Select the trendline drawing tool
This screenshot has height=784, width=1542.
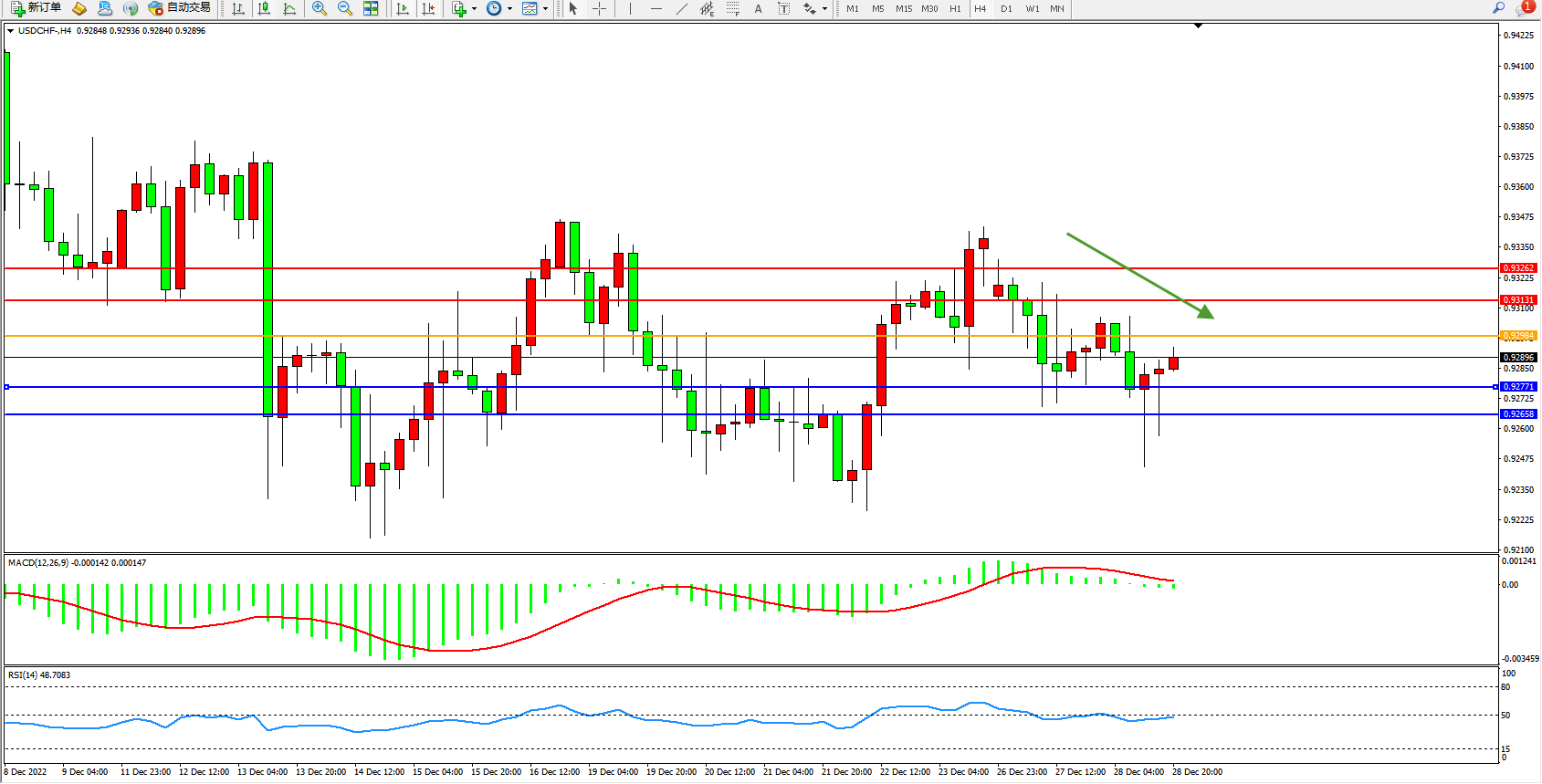pyautogui.click(x=681, y=8)
